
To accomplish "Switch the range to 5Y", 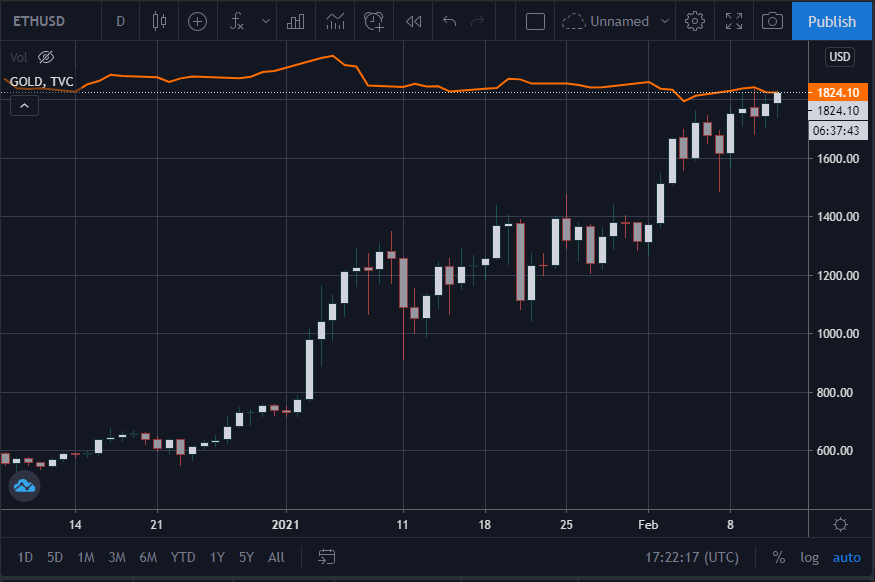I will coord(246,557).
